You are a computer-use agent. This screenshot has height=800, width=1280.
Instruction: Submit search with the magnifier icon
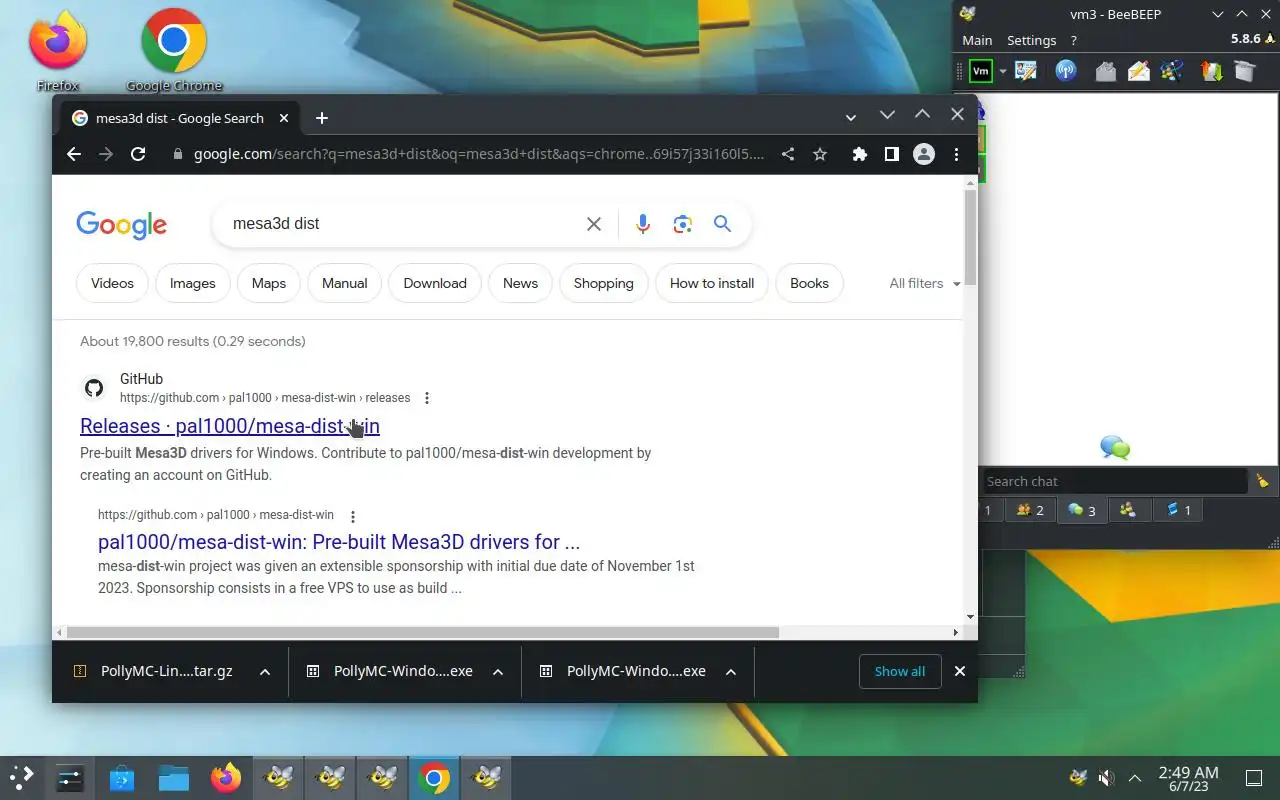[723, 224]
